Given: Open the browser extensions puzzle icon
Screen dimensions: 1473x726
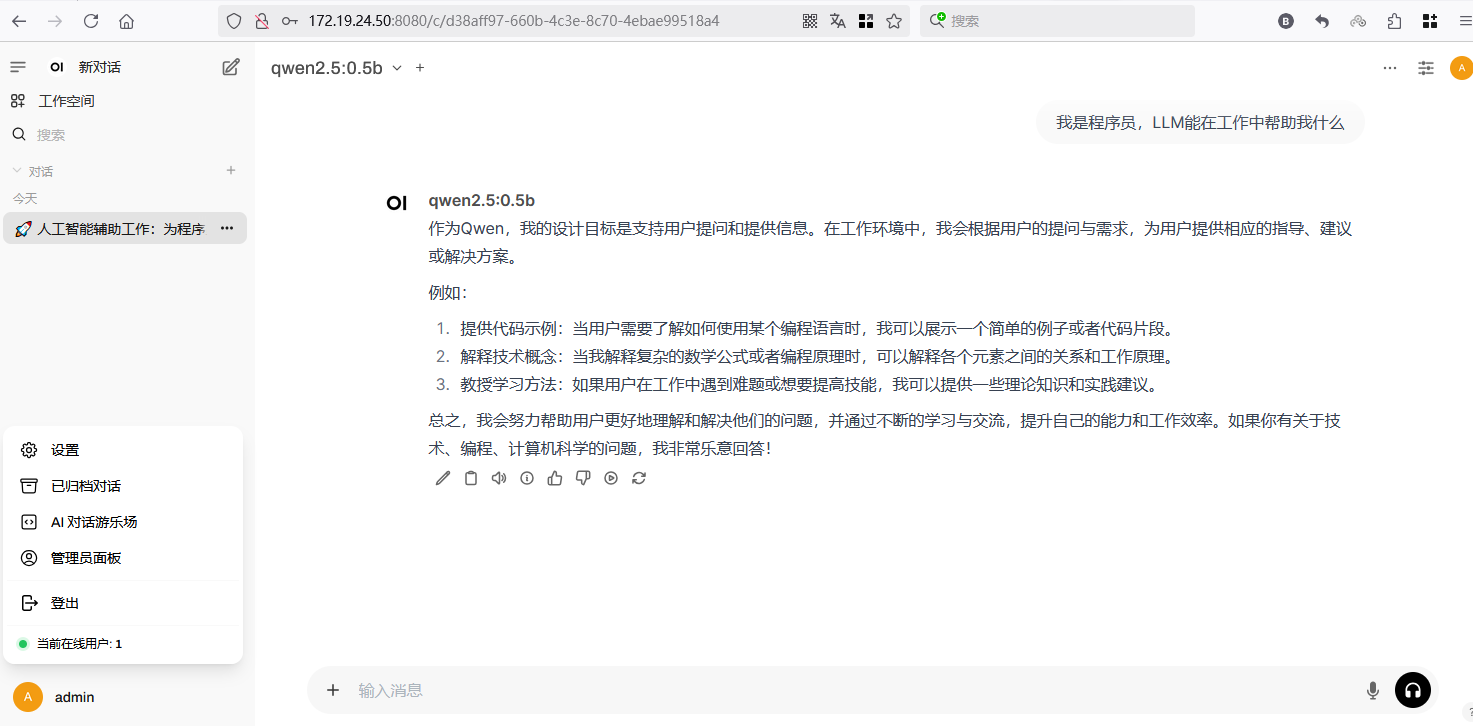Looking at the screenshot, I should tap(1395, 20).
